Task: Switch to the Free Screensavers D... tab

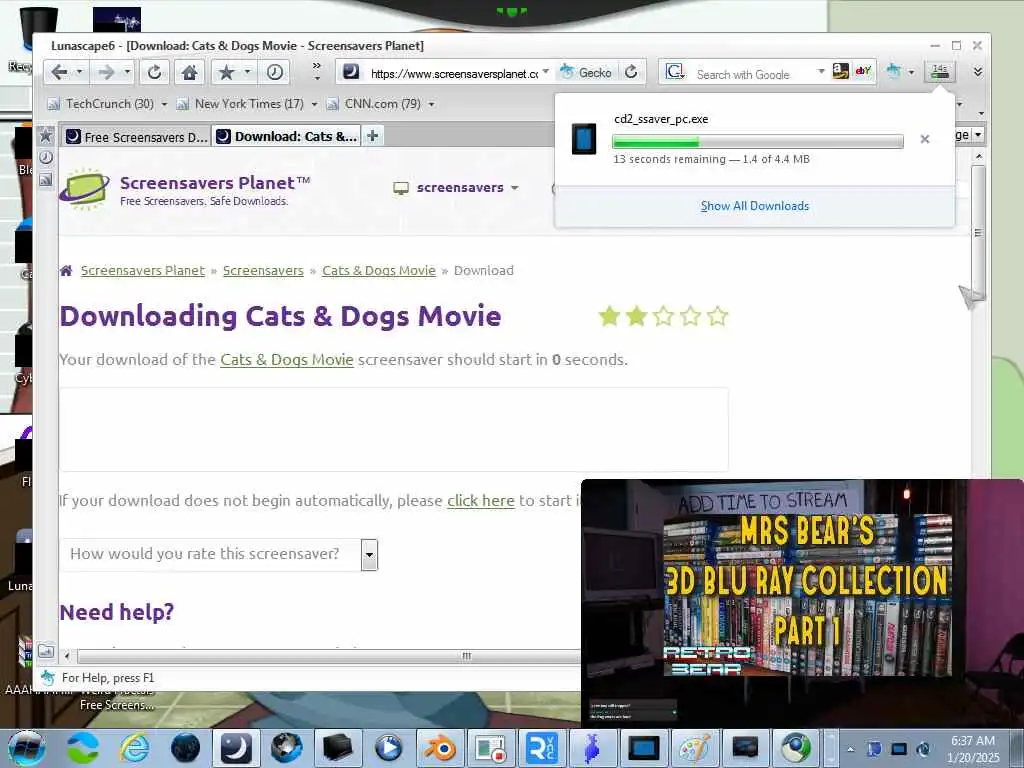Action: point(136,136)
